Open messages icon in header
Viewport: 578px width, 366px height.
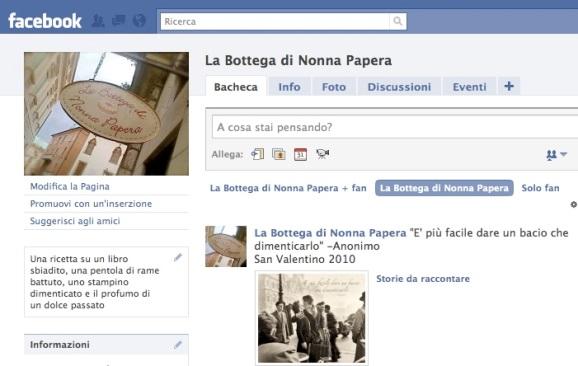point(118,21)
